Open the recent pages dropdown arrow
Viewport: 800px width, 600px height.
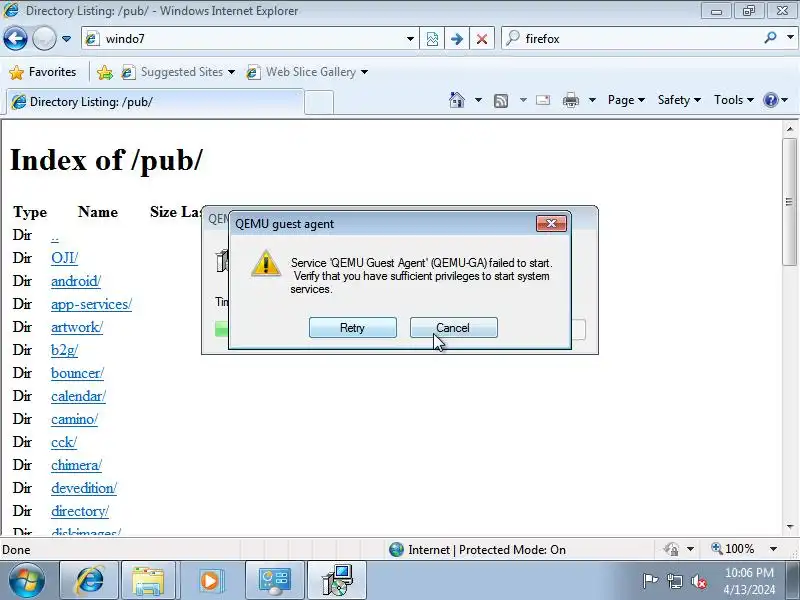tap(66, 39)
